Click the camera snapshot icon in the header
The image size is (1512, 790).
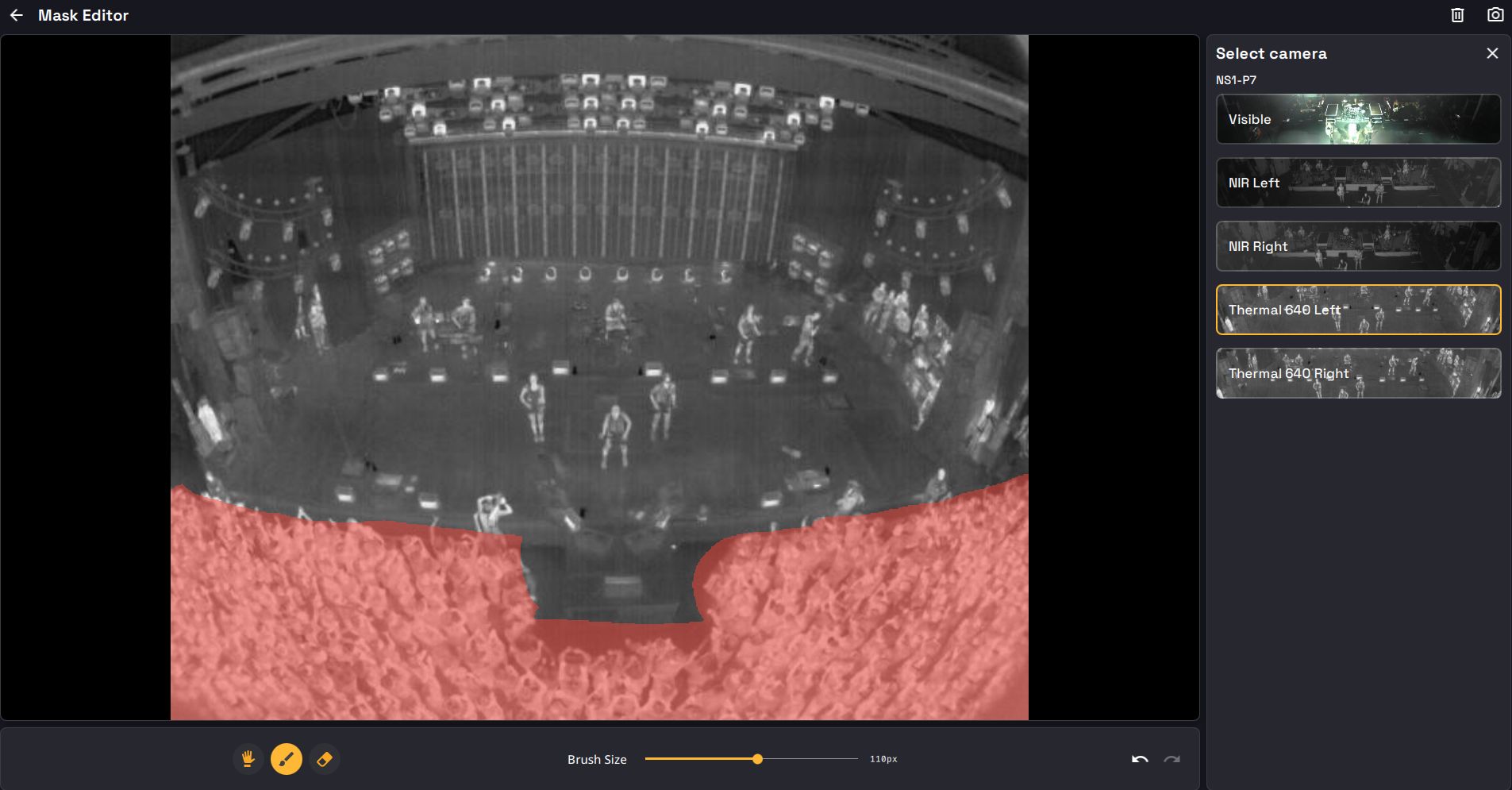(1495, 15)
